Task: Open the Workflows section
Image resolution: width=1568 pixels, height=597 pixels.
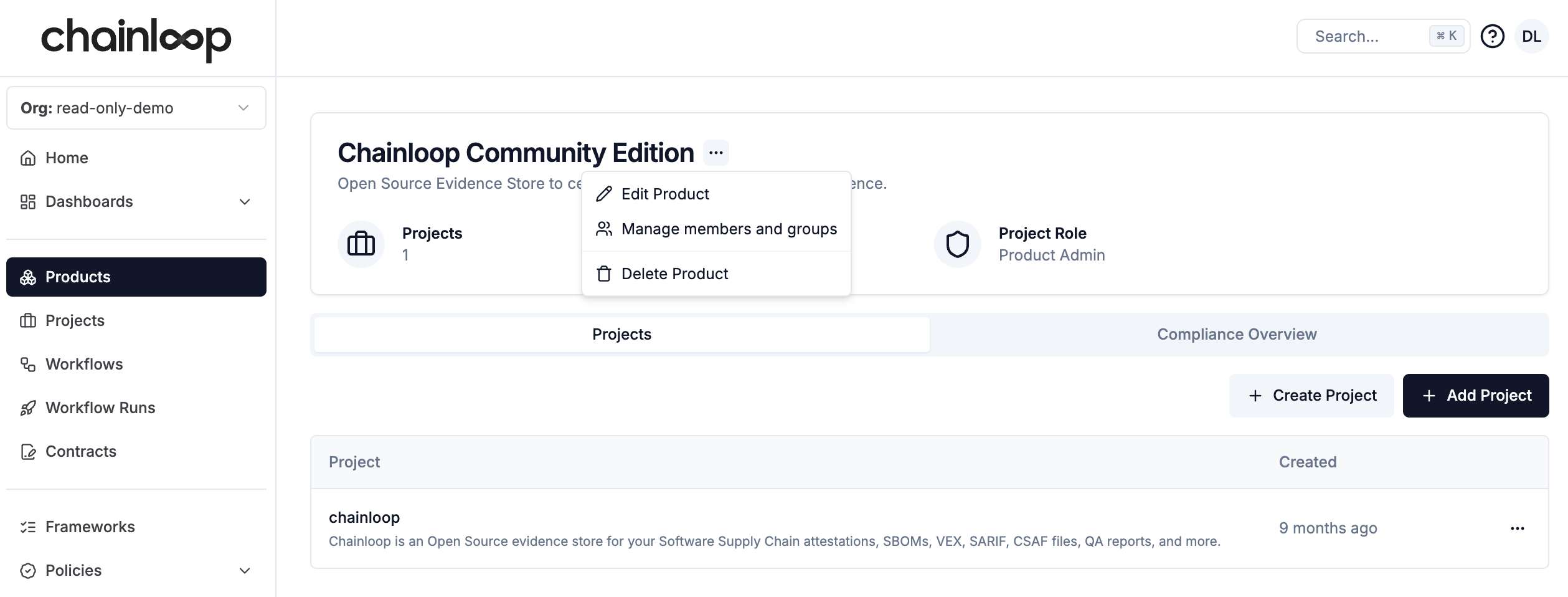Action: (x=83, y=364)
